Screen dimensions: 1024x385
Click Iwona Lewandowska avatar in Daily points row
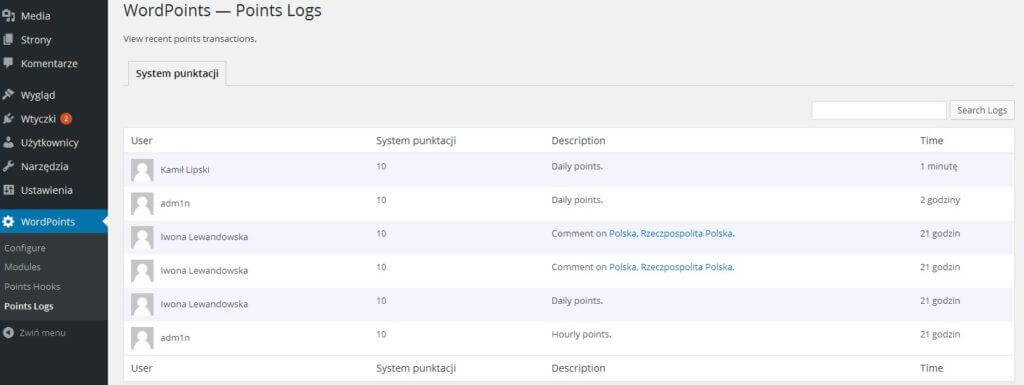pos(142,304)
